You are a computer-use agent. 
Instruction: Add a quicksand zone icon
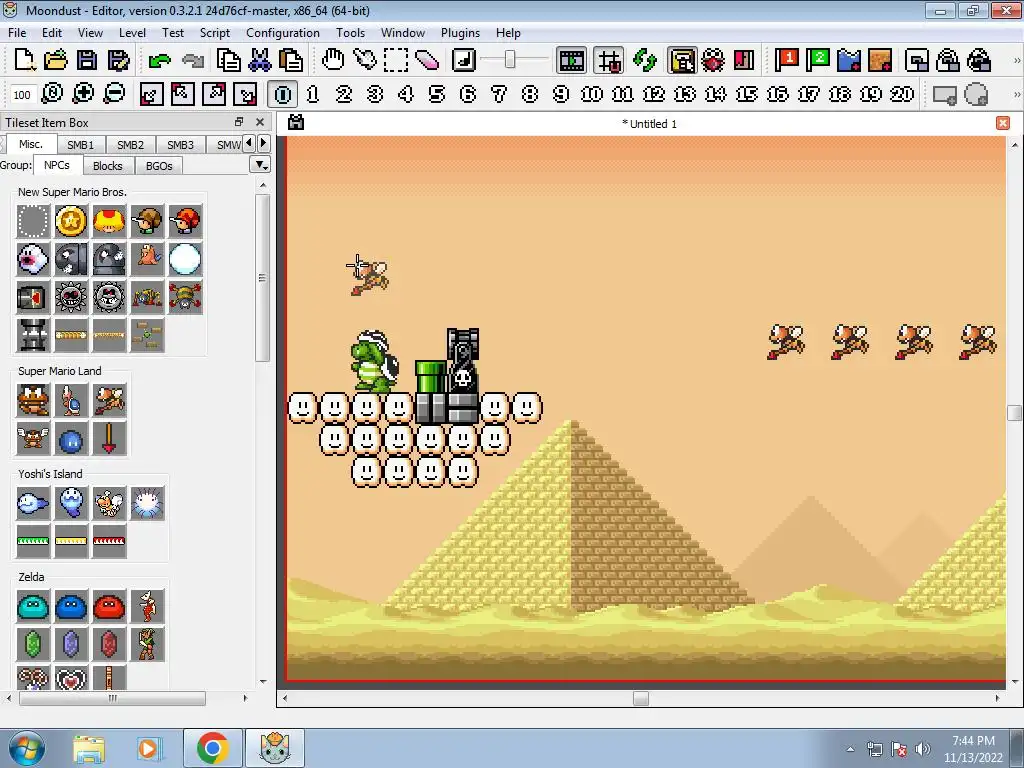(880, 60)
